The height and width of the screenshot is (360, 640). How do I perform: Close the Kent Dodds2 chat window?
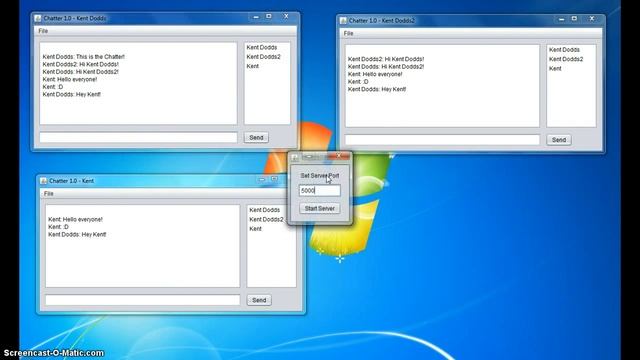(x=591, y=19)
